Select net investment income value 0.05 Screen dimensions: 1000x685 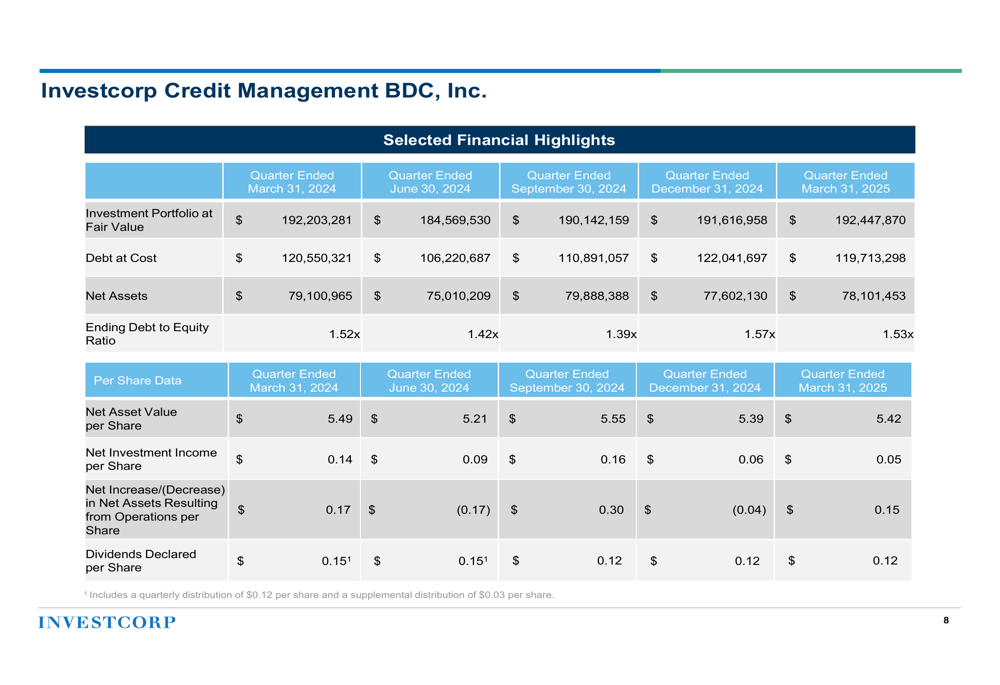coord(888,459)
